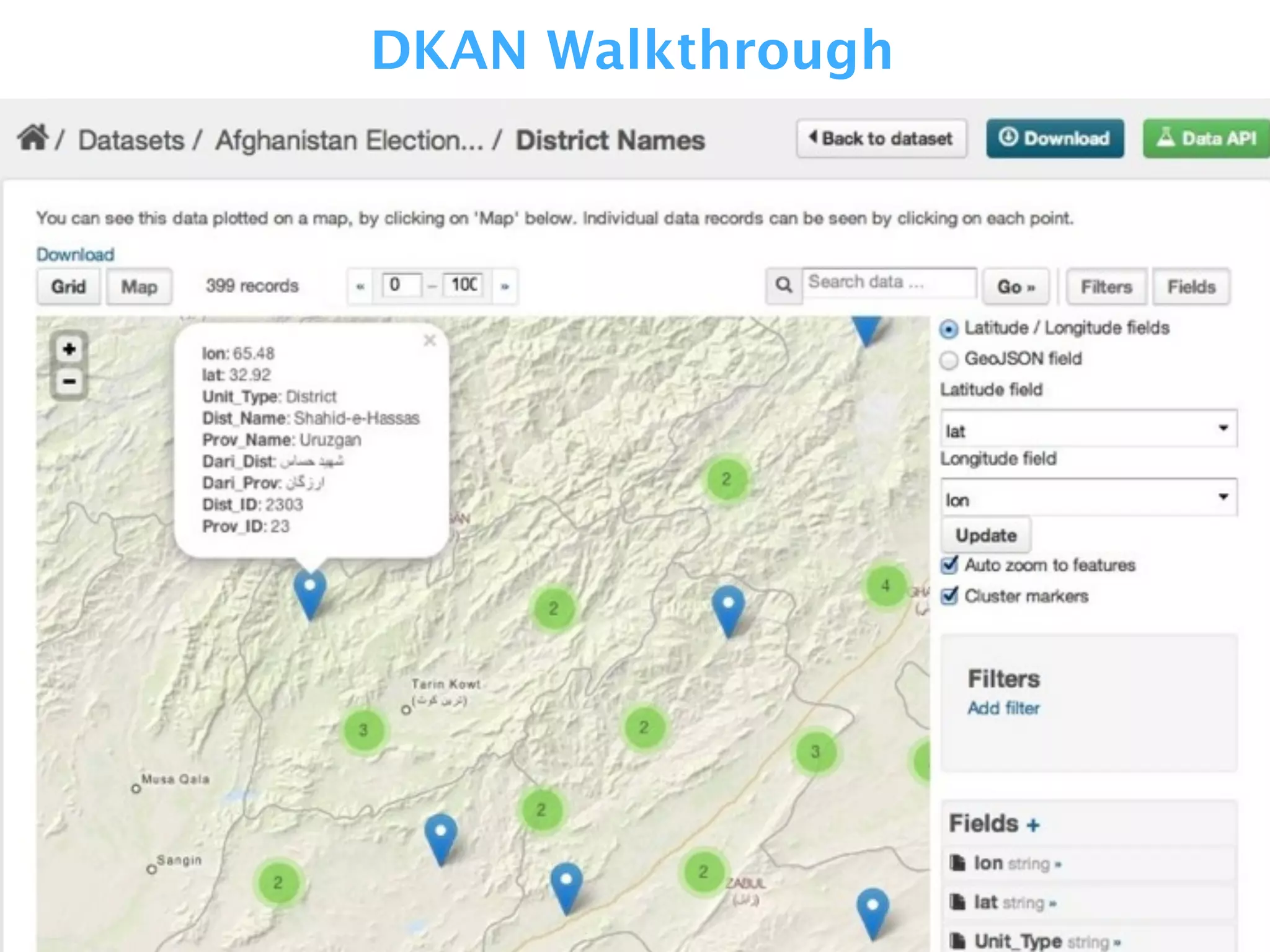Click the search magnifier icon
Screen dimensions: 1270x952
pyautogui.click(x=784, y=285)
